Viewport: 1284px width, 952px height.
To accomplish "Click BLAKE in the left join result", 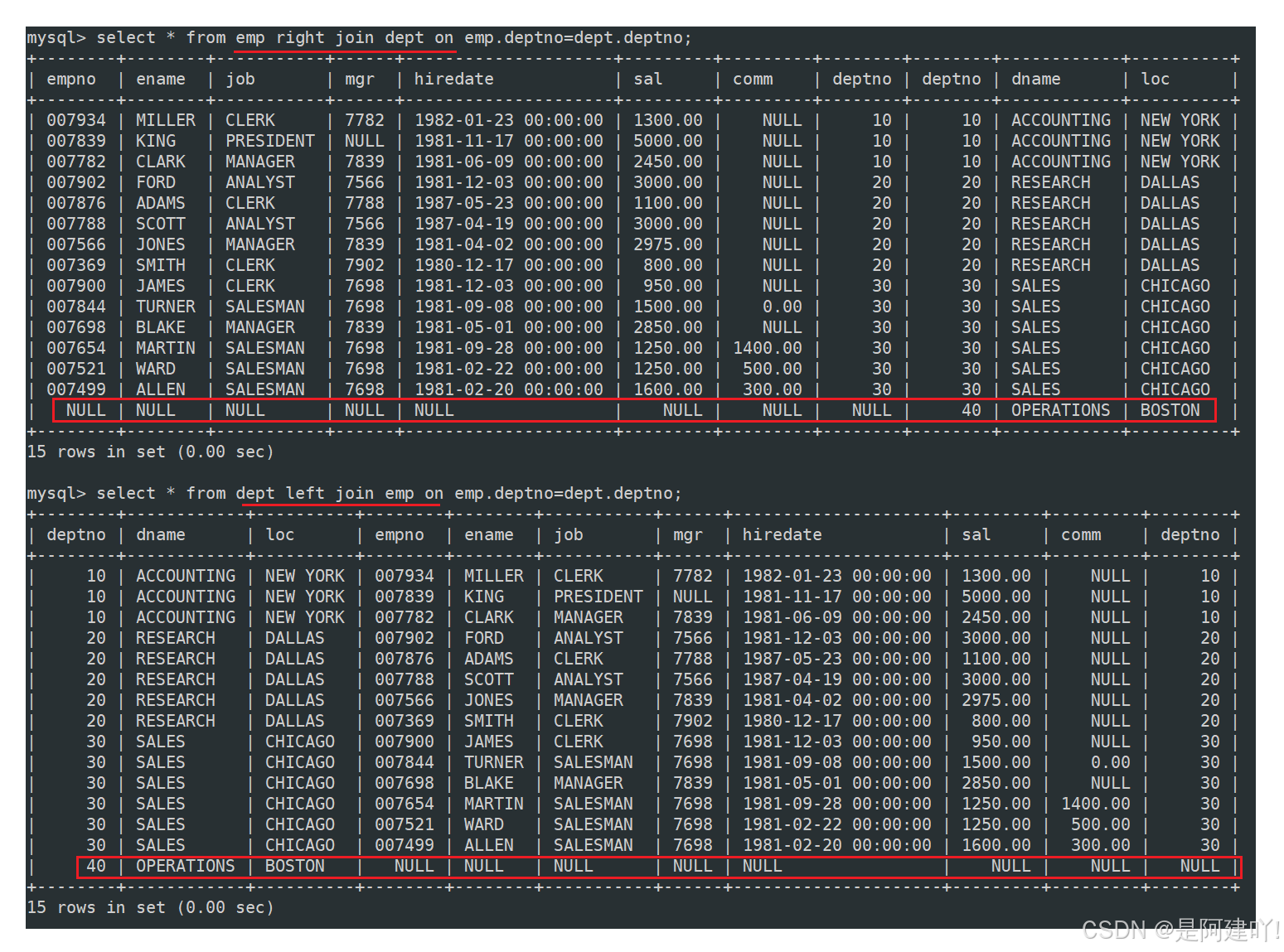I will click(x=489, y=784).
